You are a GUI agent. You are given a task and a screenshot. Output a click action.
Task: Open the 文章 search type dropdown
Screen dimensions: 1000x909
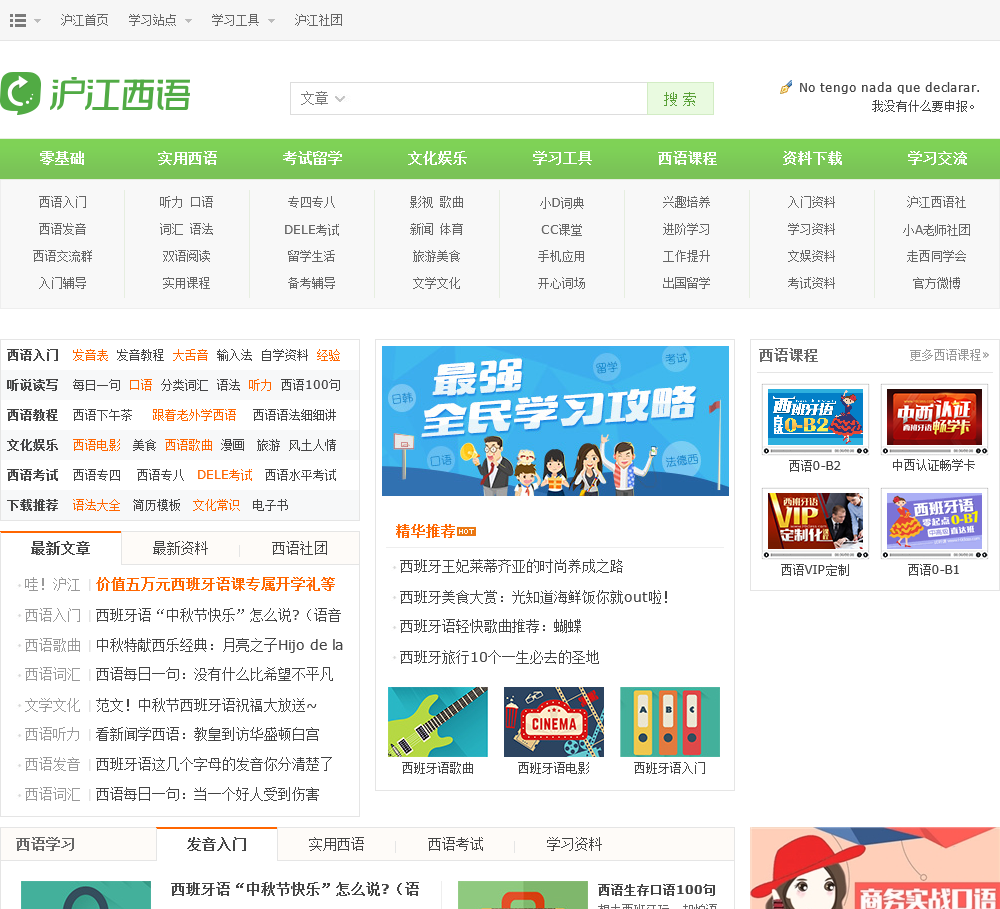coord(322,98)
